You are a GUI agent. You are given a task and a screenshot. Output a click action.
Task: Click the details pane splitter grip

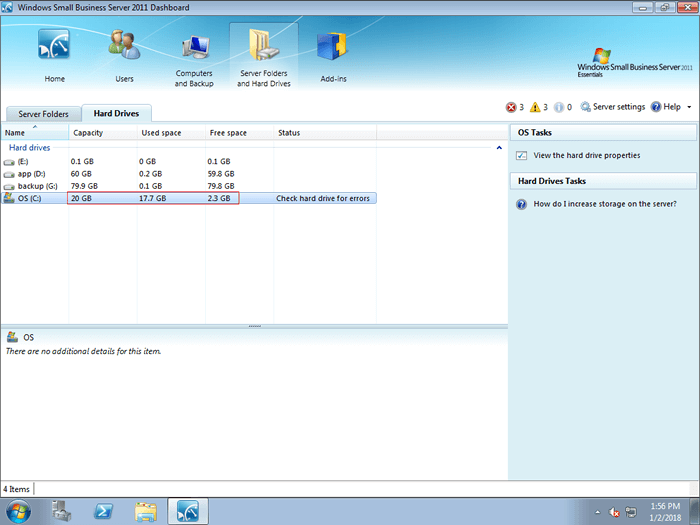(254, 326)
